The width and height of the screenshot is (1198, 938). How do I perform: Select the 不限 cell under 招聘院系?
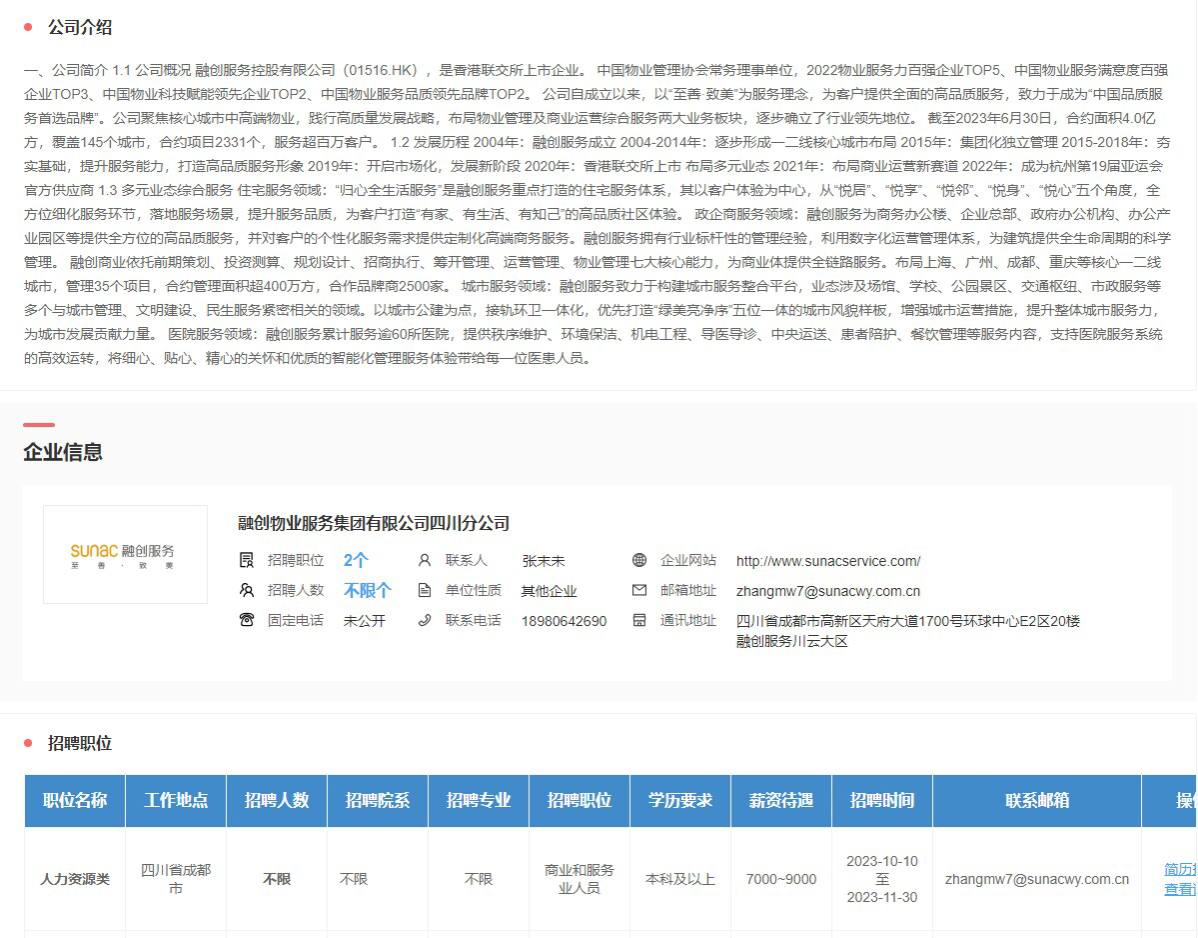(377, 879)
